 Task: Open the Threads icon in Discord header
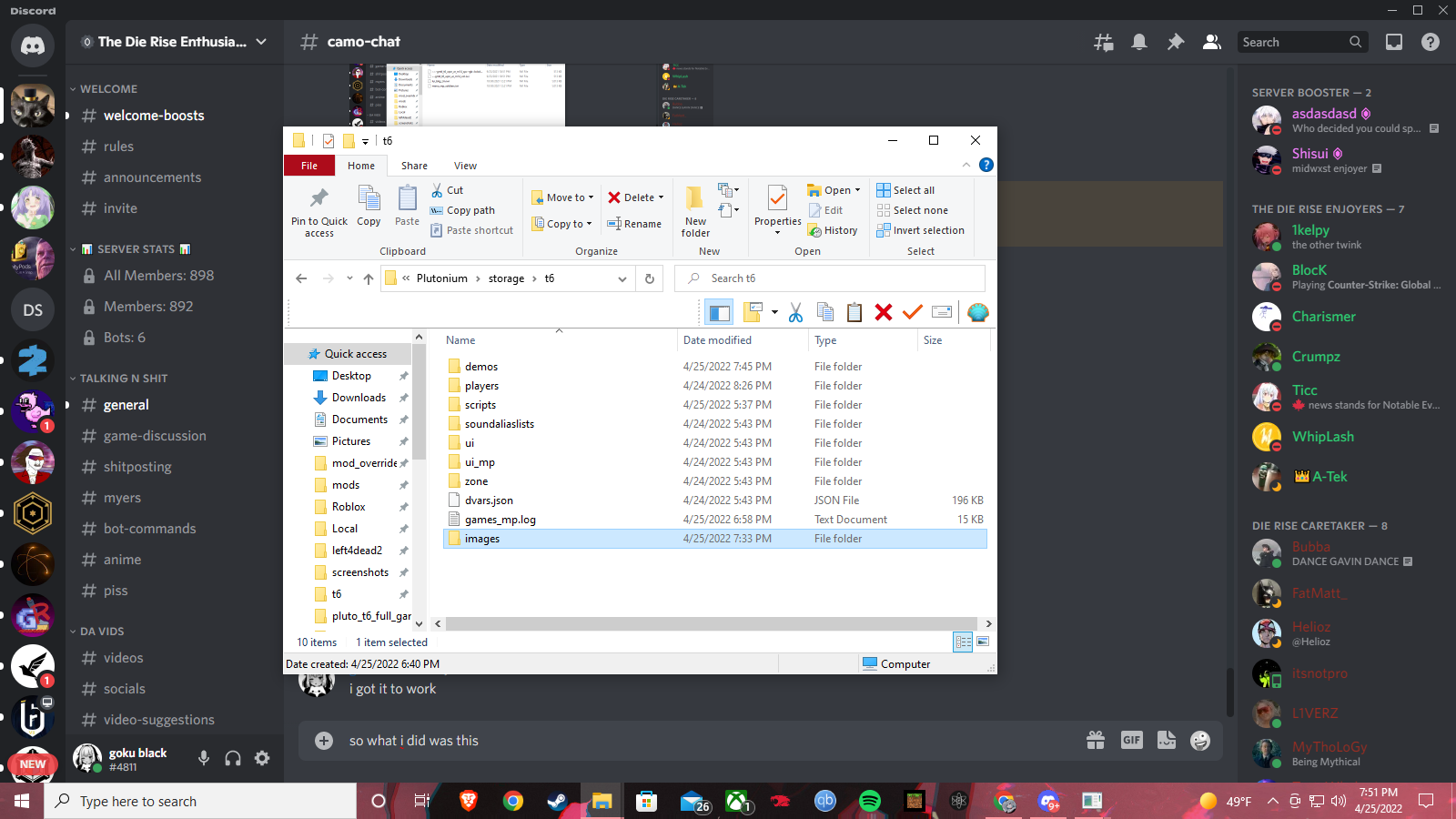point(1103,42)
